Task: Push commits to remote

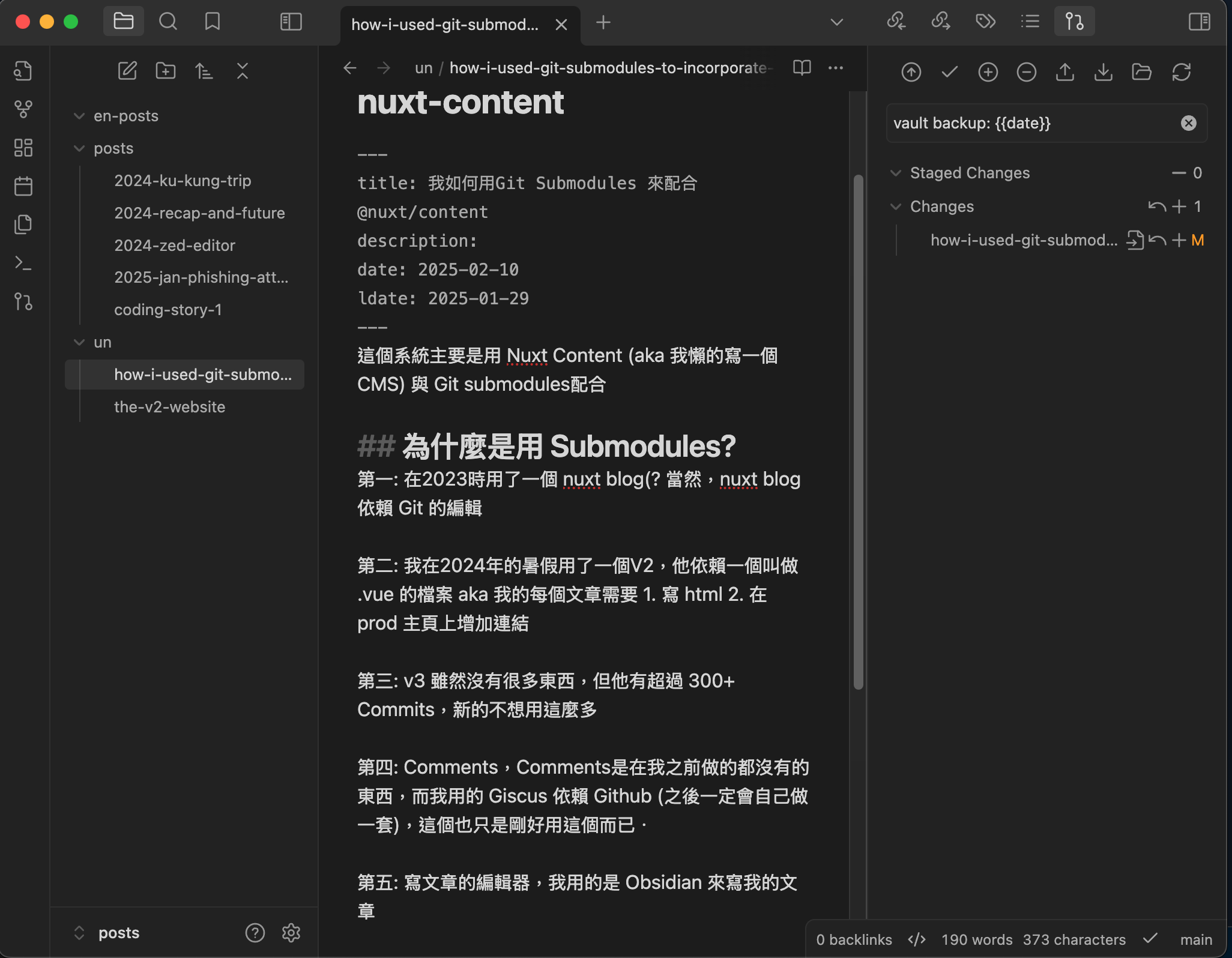Action: tap(1064, 72)
